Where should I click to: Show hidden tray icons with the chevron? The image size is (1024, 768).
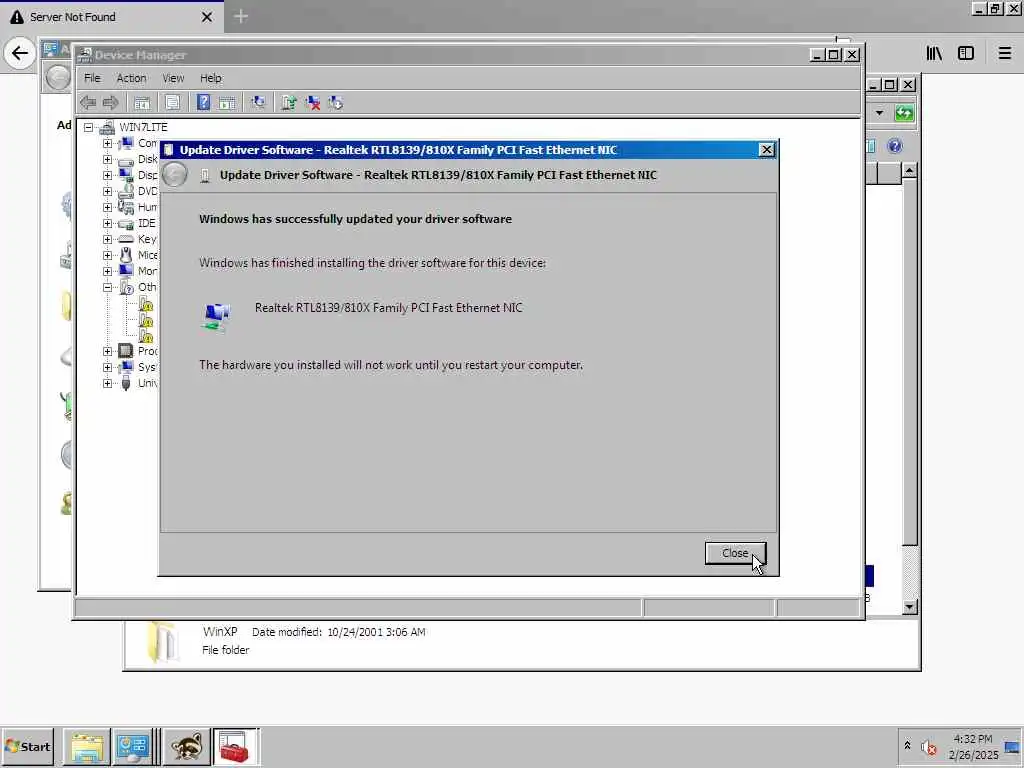[907, 746]
